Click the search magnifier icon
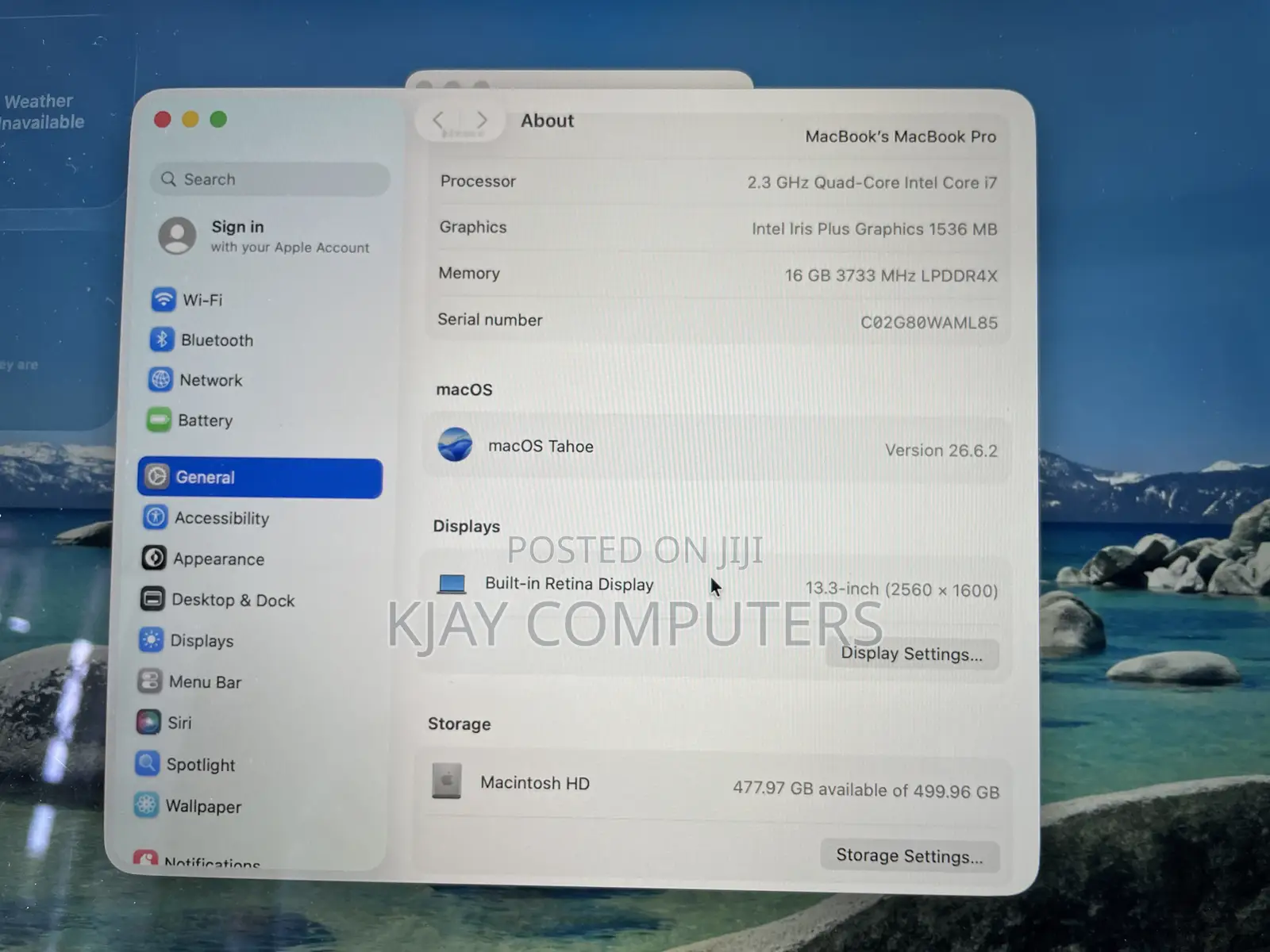The height and width of the screenshot is (952, 1270). point(168,179)
